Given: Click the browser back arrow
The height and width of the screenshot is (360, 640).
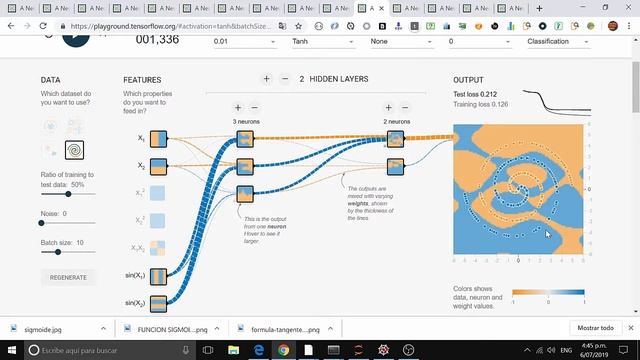Looking at the screenshot, I should click(11, 26).
